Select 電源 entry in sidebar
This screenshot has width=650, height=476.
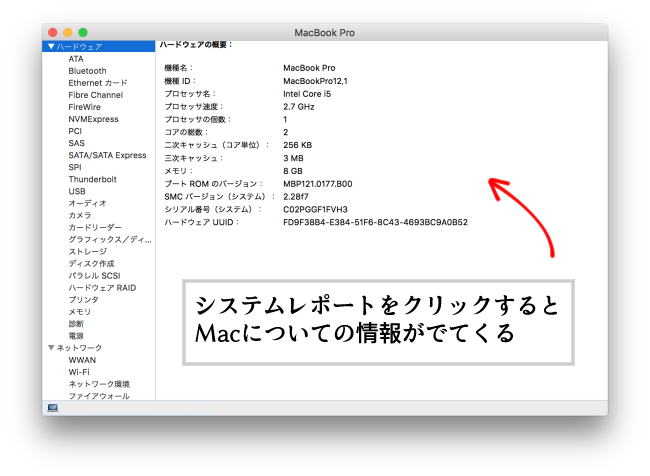point(76,335)
